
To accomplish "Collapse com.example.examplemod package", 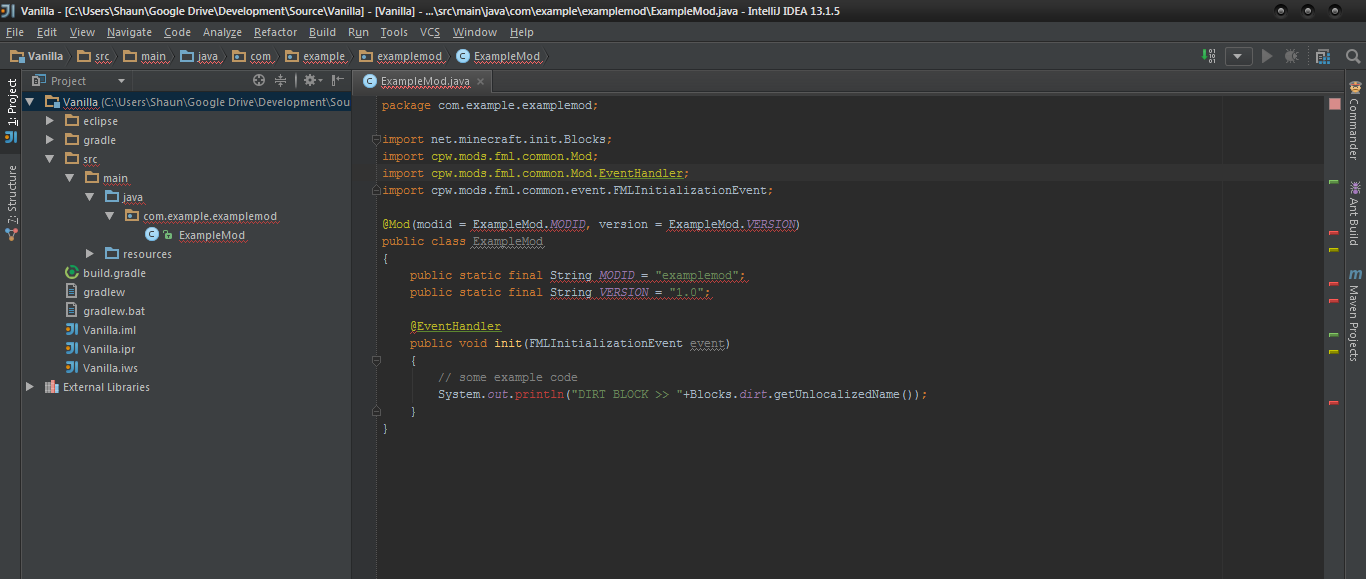I will pyautogui.click(x=110, y=216).
